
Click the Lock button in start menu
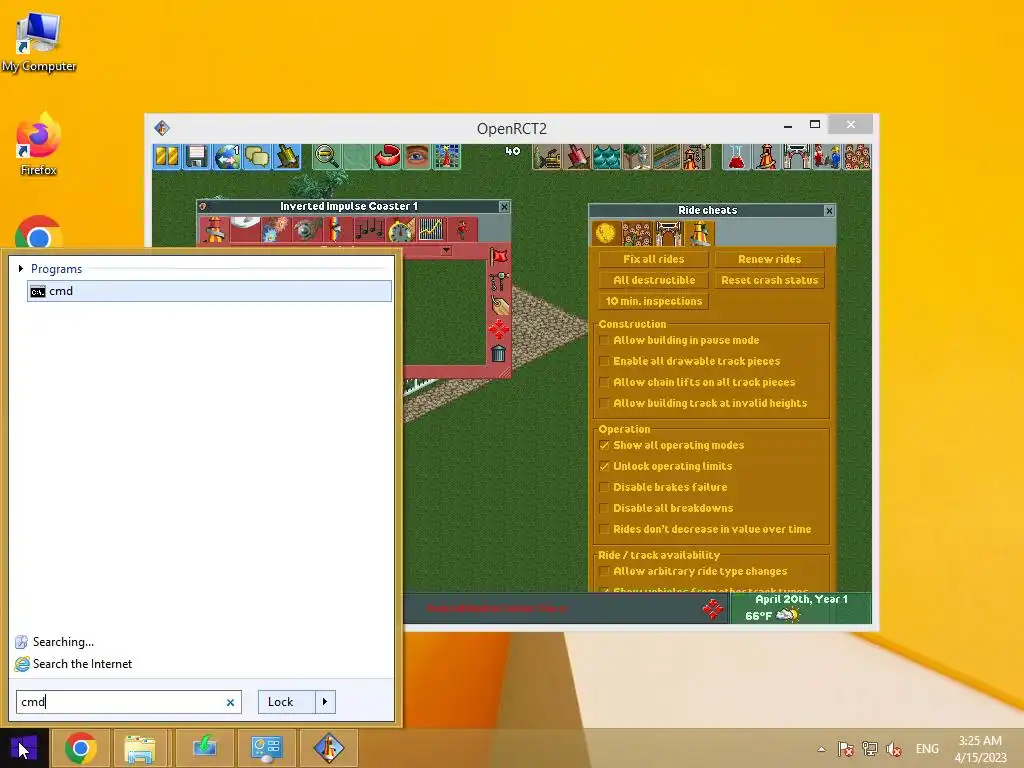click(287, 702)
